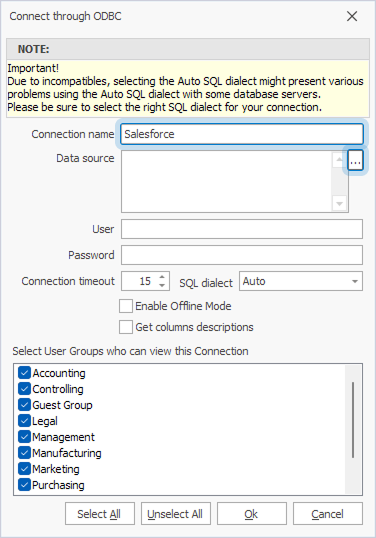Screen dimensions: 376x538
Task: Click the Connection name field containing Salesforce
Action: [242, 134]
